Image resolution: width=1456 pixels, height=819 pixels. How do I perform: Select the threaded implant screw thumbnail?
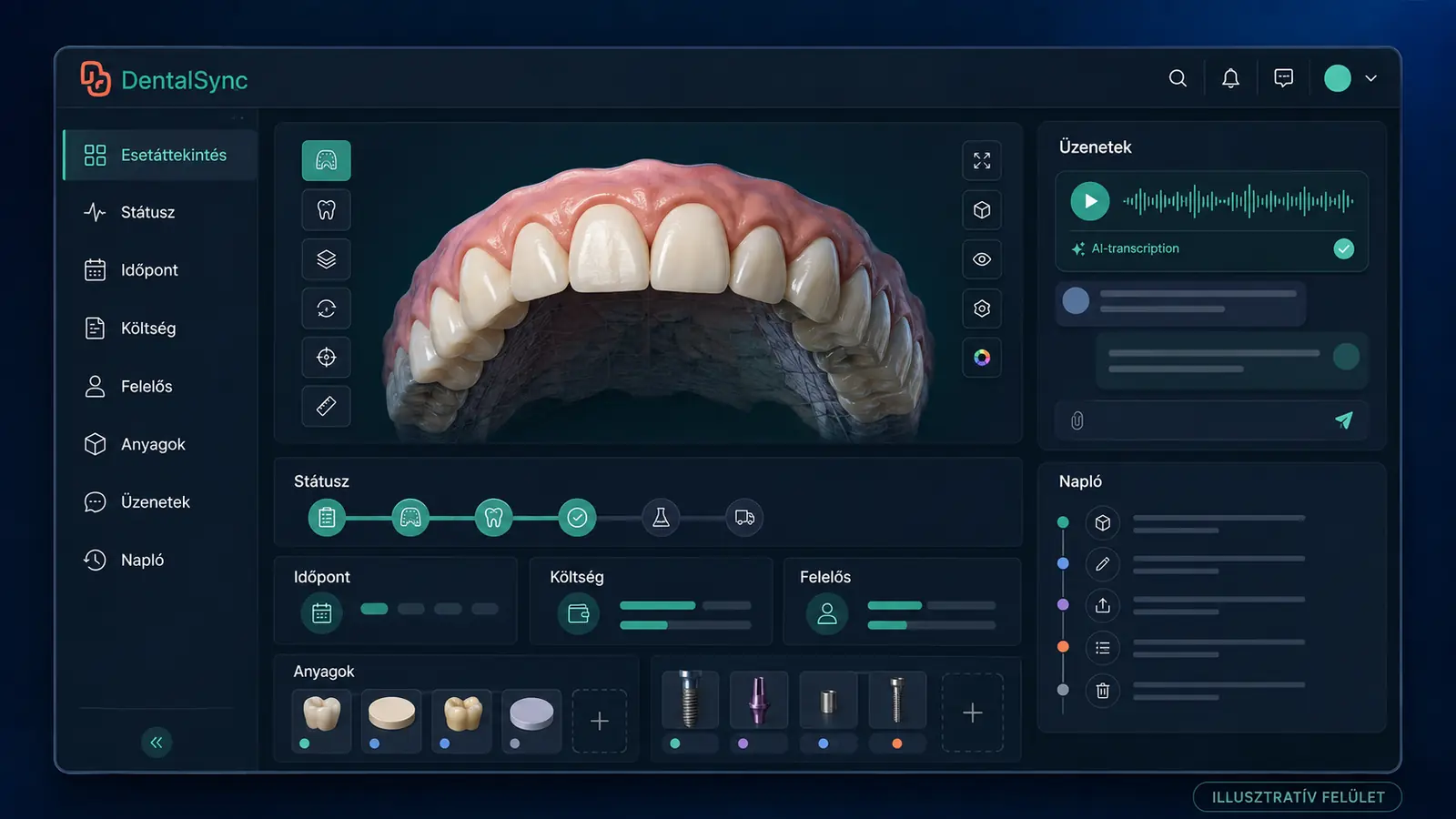tap(690, 699)
